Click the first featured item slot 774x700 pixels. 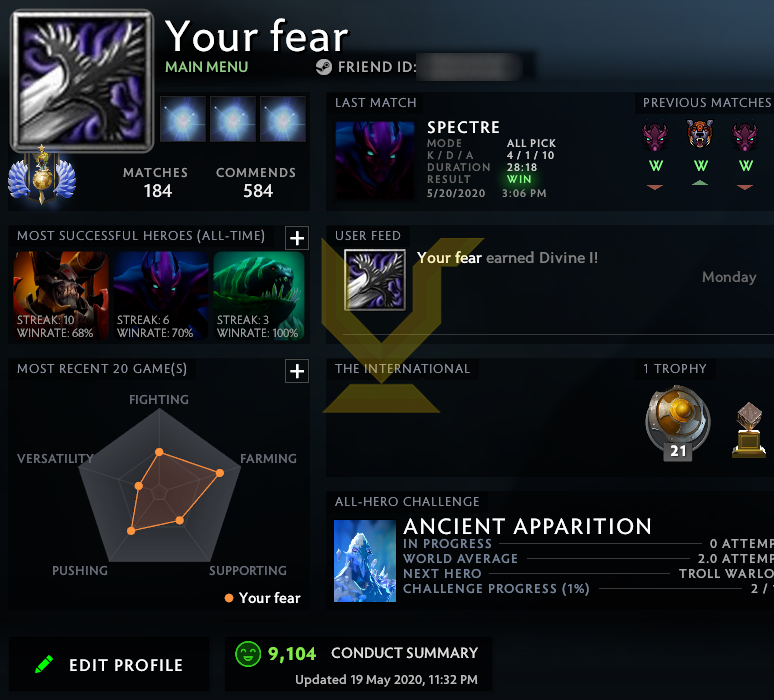pyautogui.click(x=183, y=119)
